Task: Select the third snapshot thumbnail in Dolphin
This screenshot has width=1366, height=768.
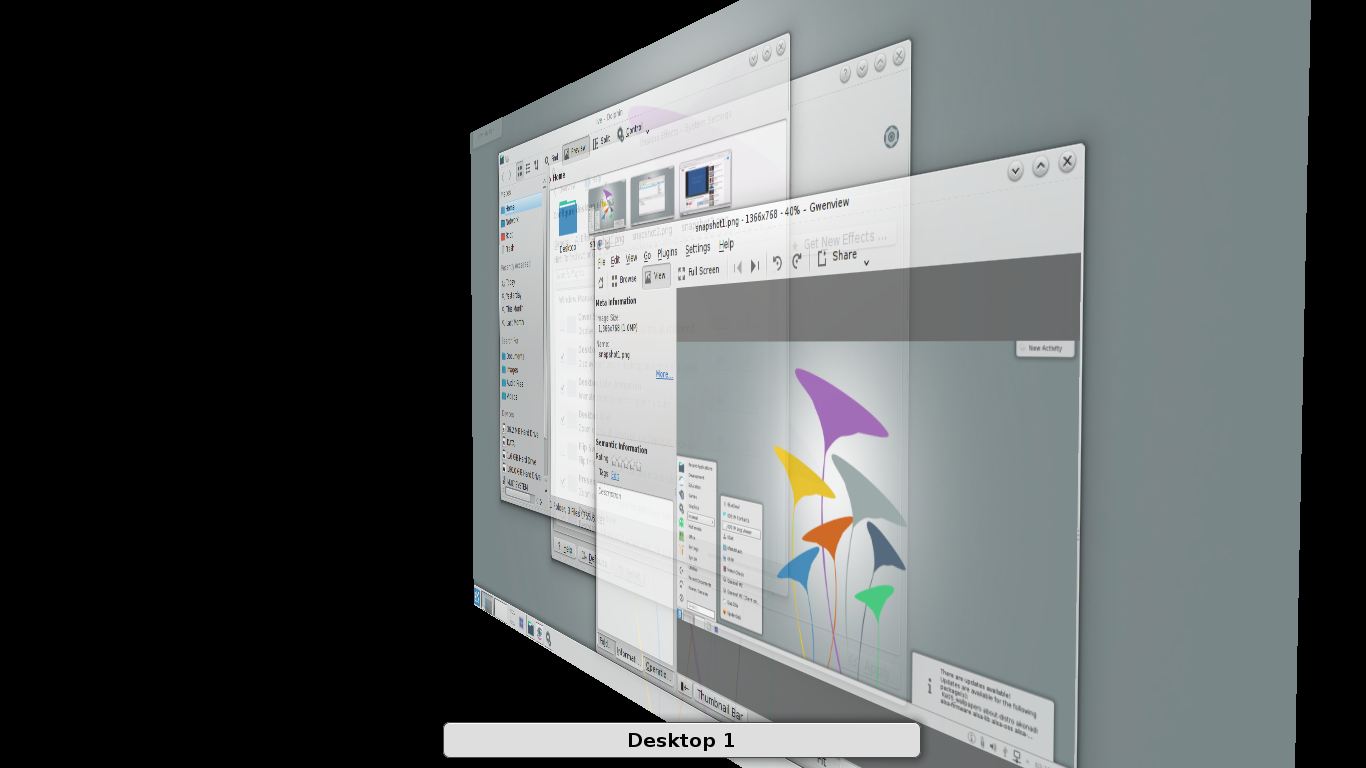Action: [x=706, y=182]
